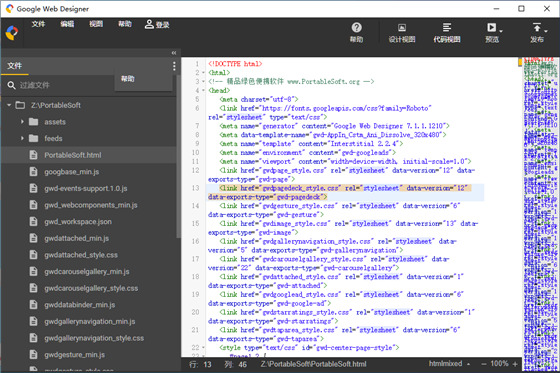Select the 文件 panel tab
The width and height of the screenshot is (560, 373).
pyautogui.click(x=15, y=66)
